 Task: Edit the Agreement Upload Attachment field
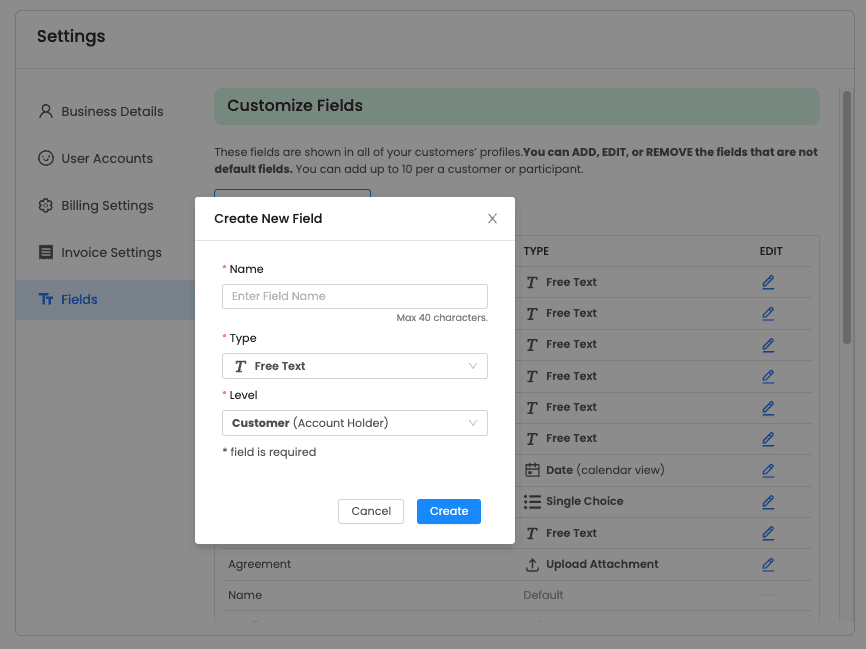(768, 564)
